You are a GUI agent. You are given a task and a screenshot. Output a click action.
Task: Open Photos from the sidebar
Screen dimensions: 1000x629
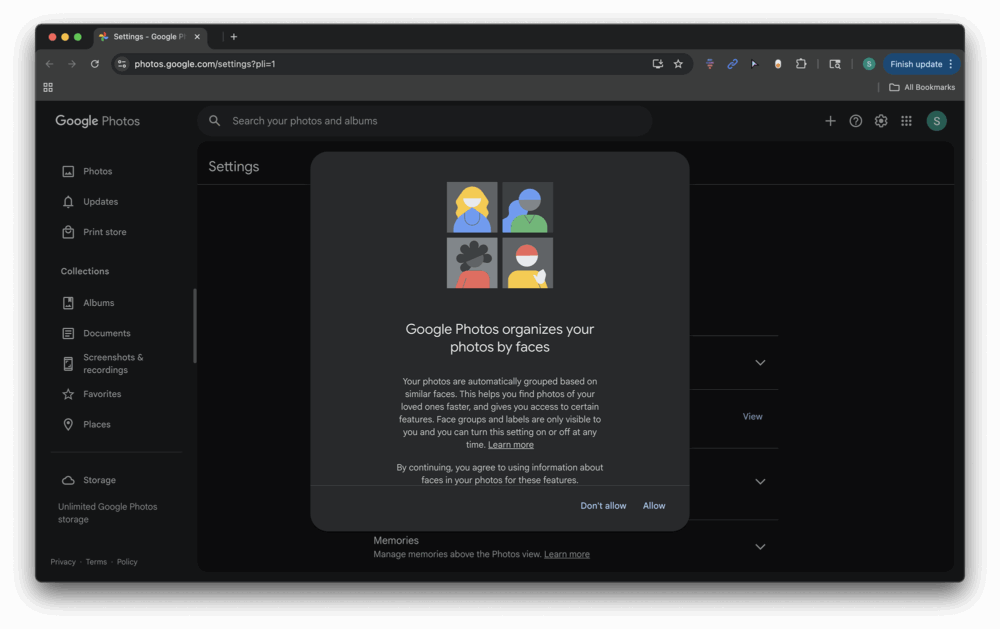(x=97, y=171)
